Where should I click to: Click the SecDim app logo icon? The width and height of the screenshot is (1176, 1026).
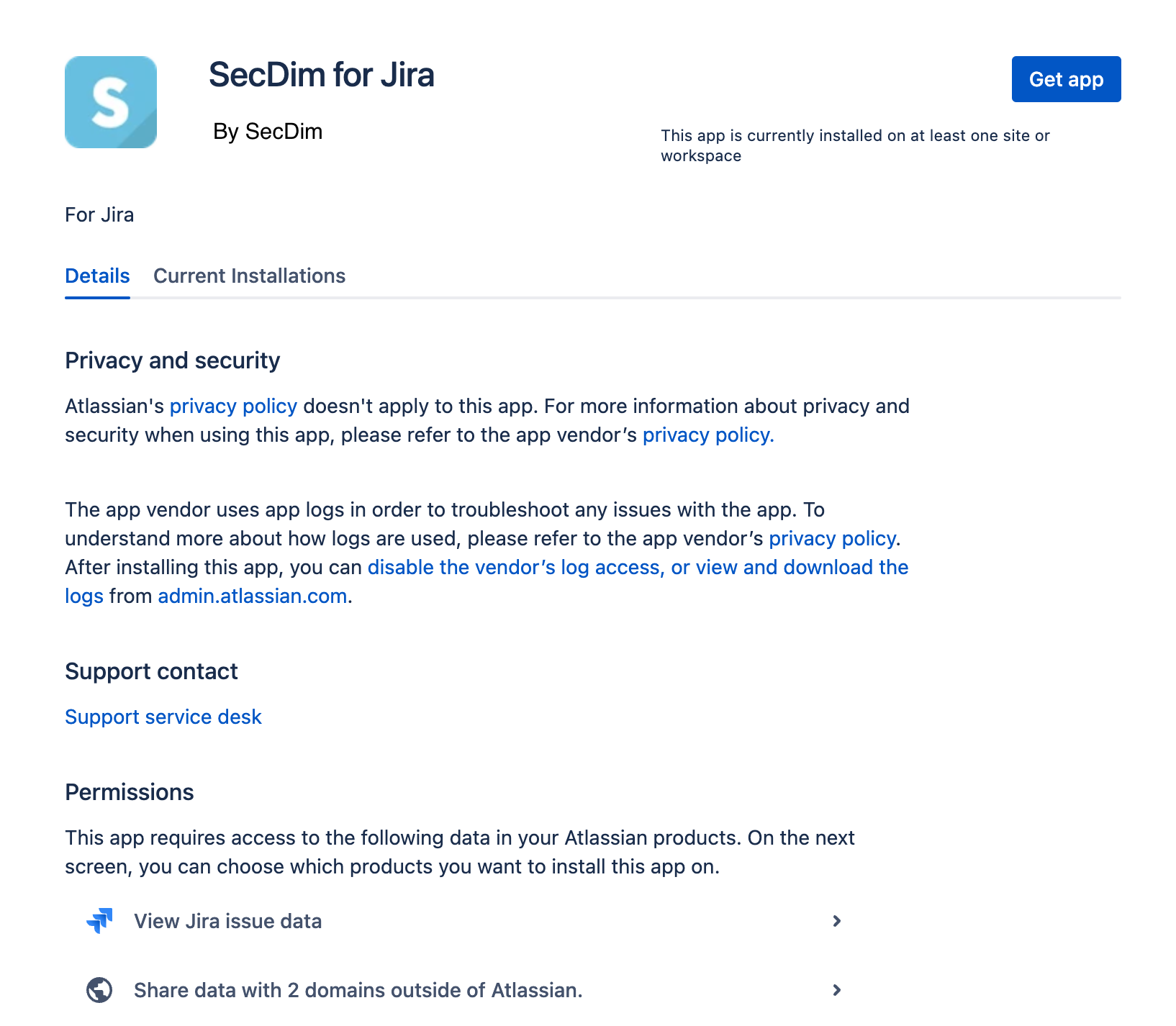[111, 101]
